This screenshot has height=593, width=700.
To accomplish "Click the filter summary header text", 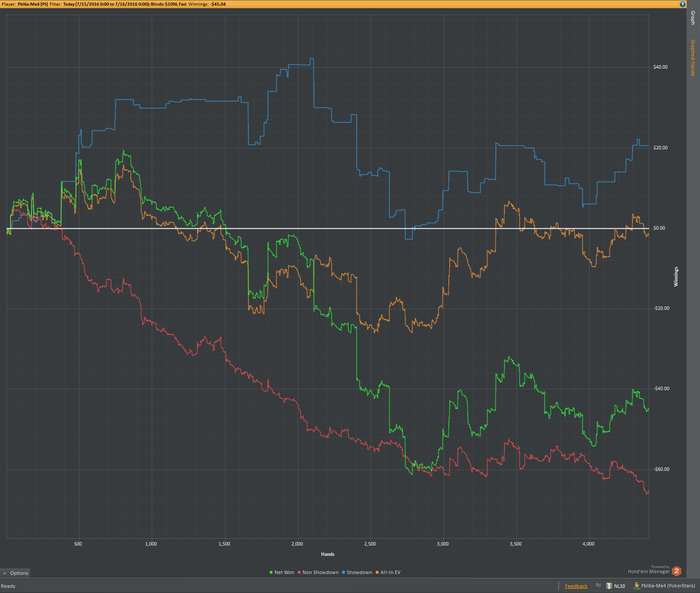I will (x=114, y=4).
